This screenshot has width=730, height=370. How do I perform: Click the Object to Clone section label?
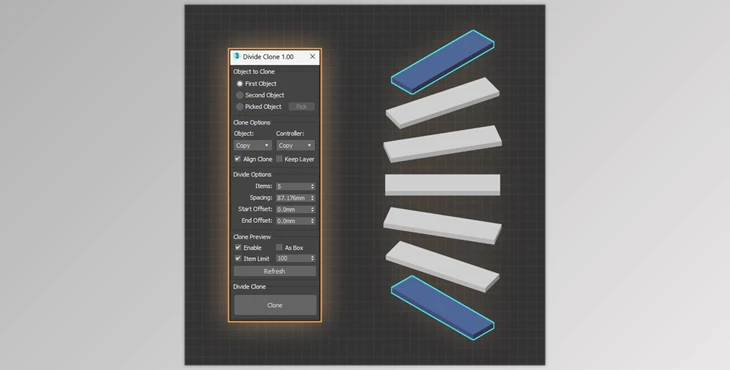[x=254, y=72]
